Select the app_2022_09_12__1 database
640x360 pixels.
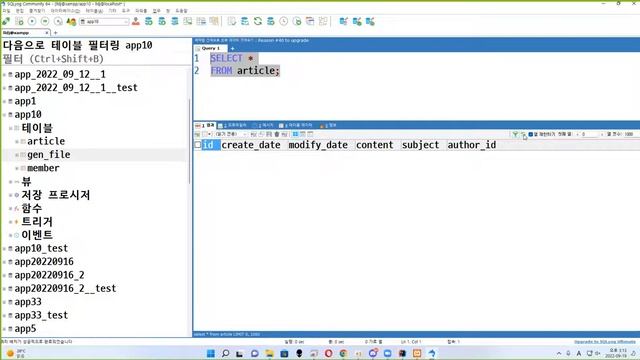60,74
